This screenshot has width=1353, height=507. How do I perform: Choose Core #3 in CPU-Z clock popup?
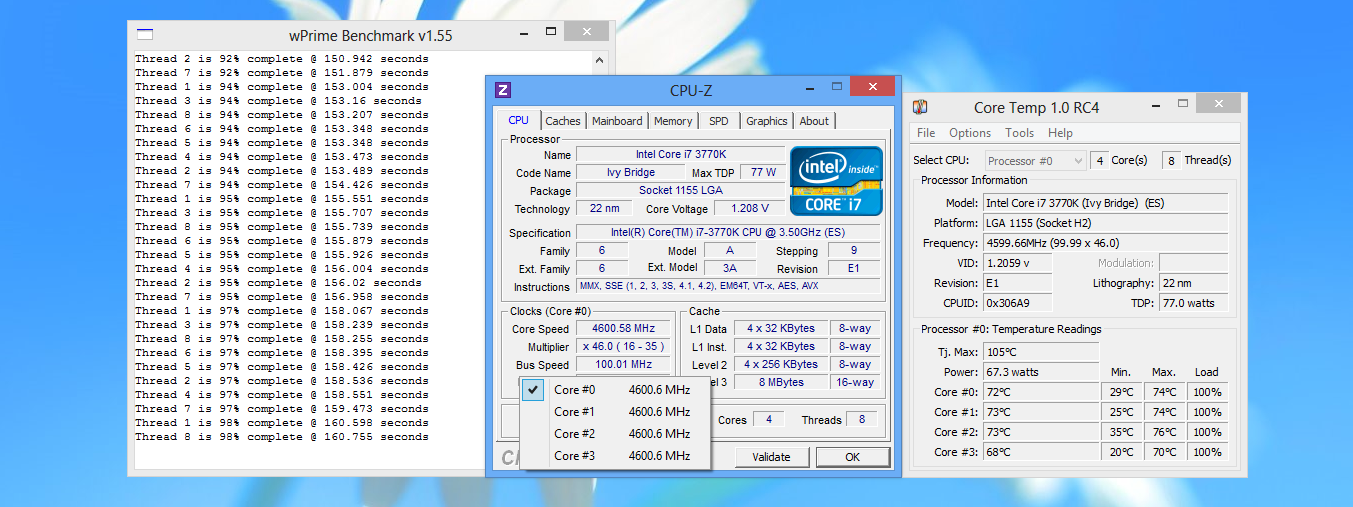tap(615, 456)
